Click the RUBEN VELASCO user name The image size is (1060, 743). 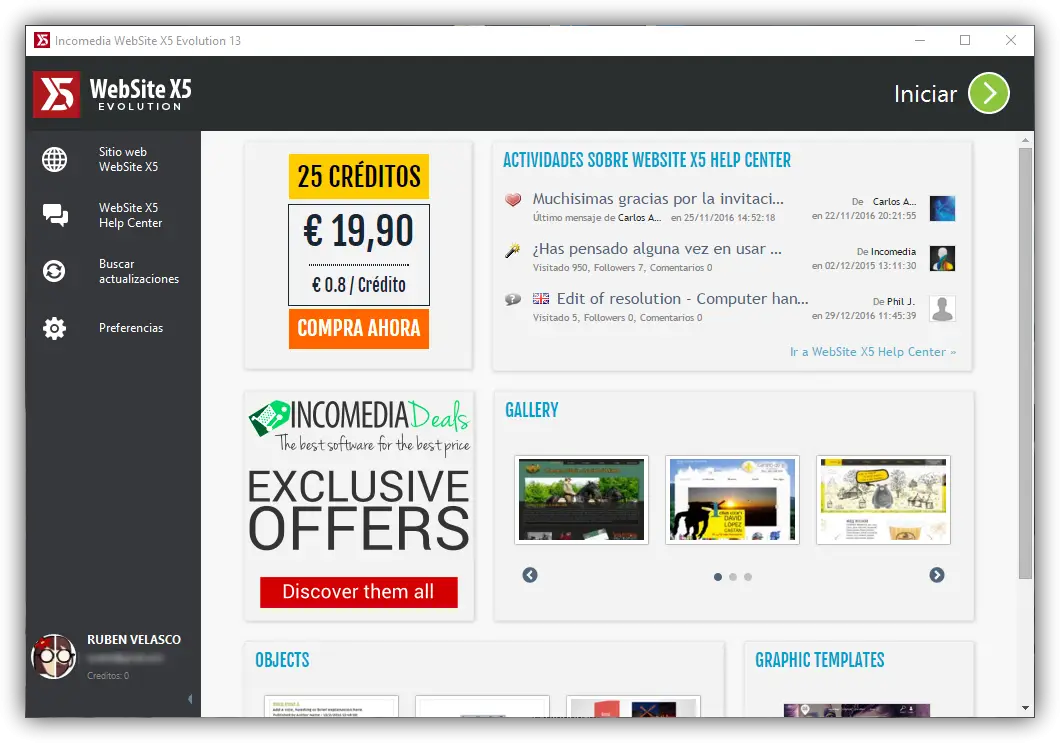[134, 640]
